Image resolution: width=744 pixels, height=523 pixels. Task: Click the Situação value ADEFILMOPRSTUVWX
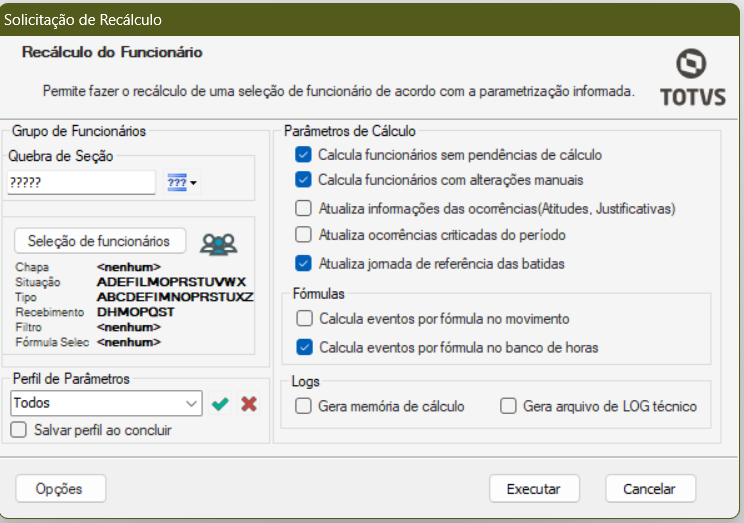coord(171,282)
